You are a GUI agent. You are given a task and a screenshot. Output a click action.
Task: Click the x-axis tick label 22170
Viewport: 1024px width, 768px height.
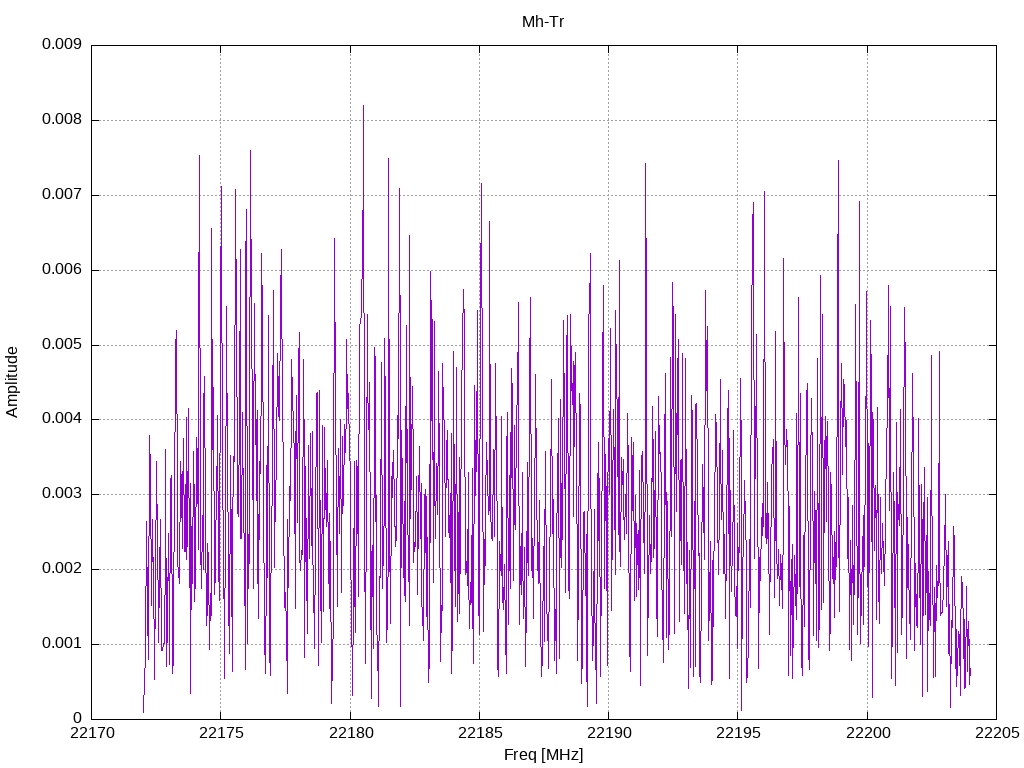click(x=92, y=733)
